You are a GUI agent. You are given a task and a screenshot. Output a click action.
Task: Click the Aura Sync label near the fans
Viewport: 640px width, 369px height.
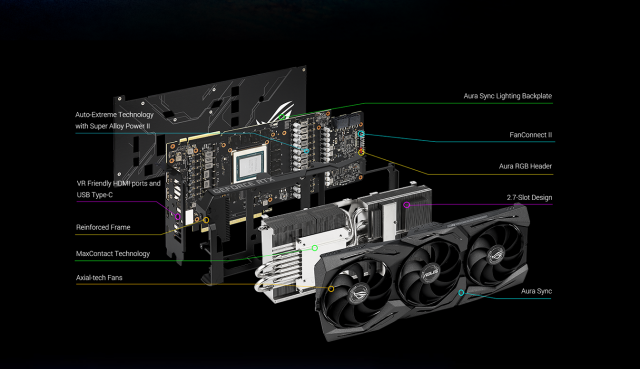tap(536, 291)
